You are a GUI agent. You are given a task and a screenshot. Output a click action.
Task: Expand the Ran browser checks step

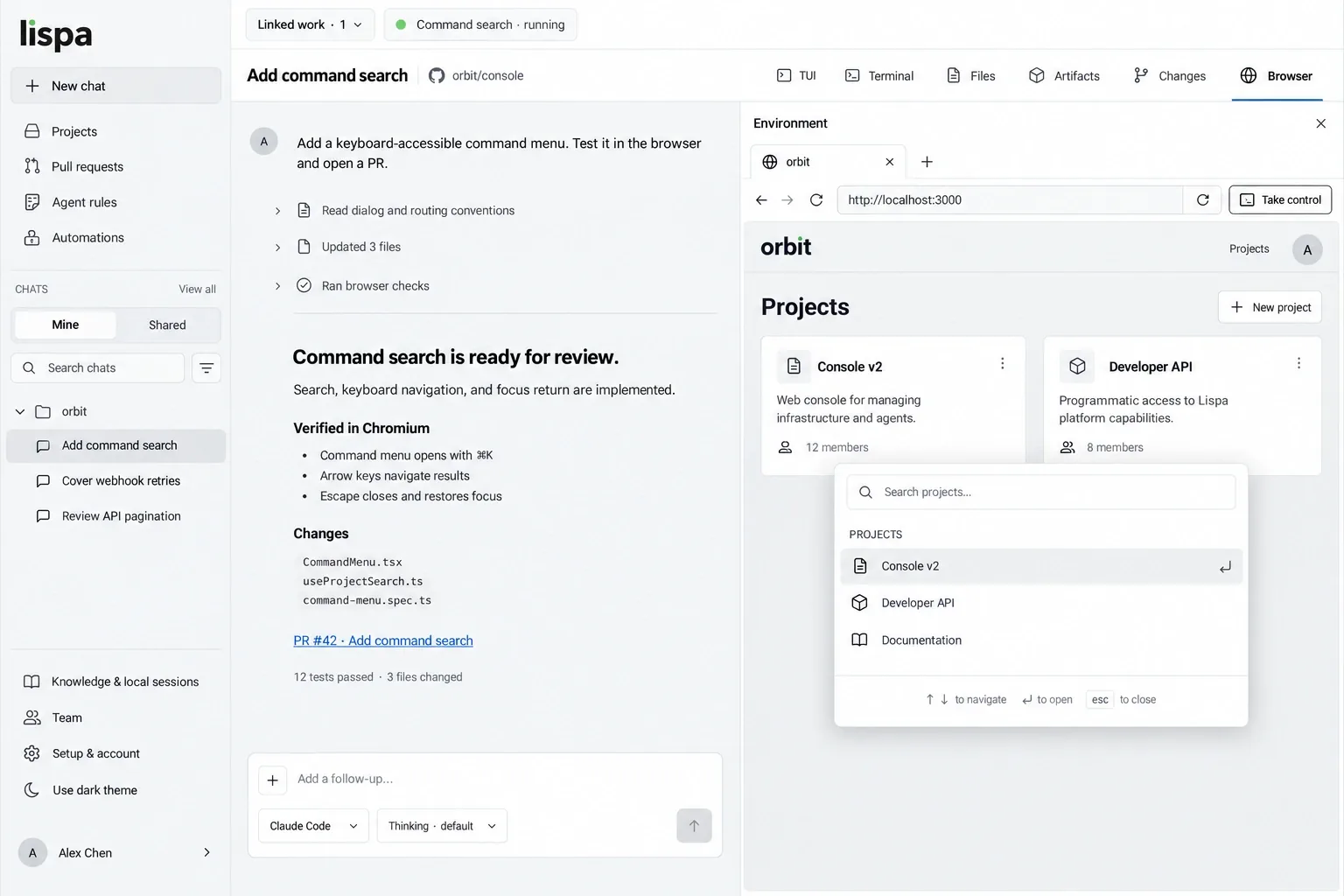[x=278, y=286]
